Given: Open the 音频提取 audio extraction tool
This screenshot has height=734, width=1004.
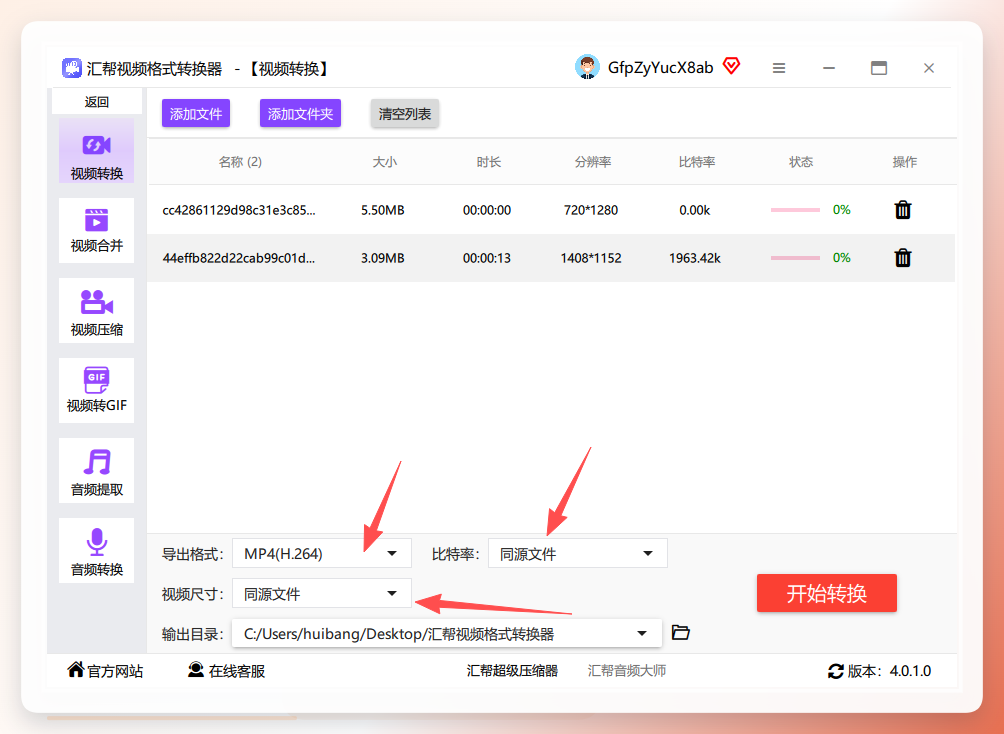Looking at the screenshot, I should pos(96,471).
